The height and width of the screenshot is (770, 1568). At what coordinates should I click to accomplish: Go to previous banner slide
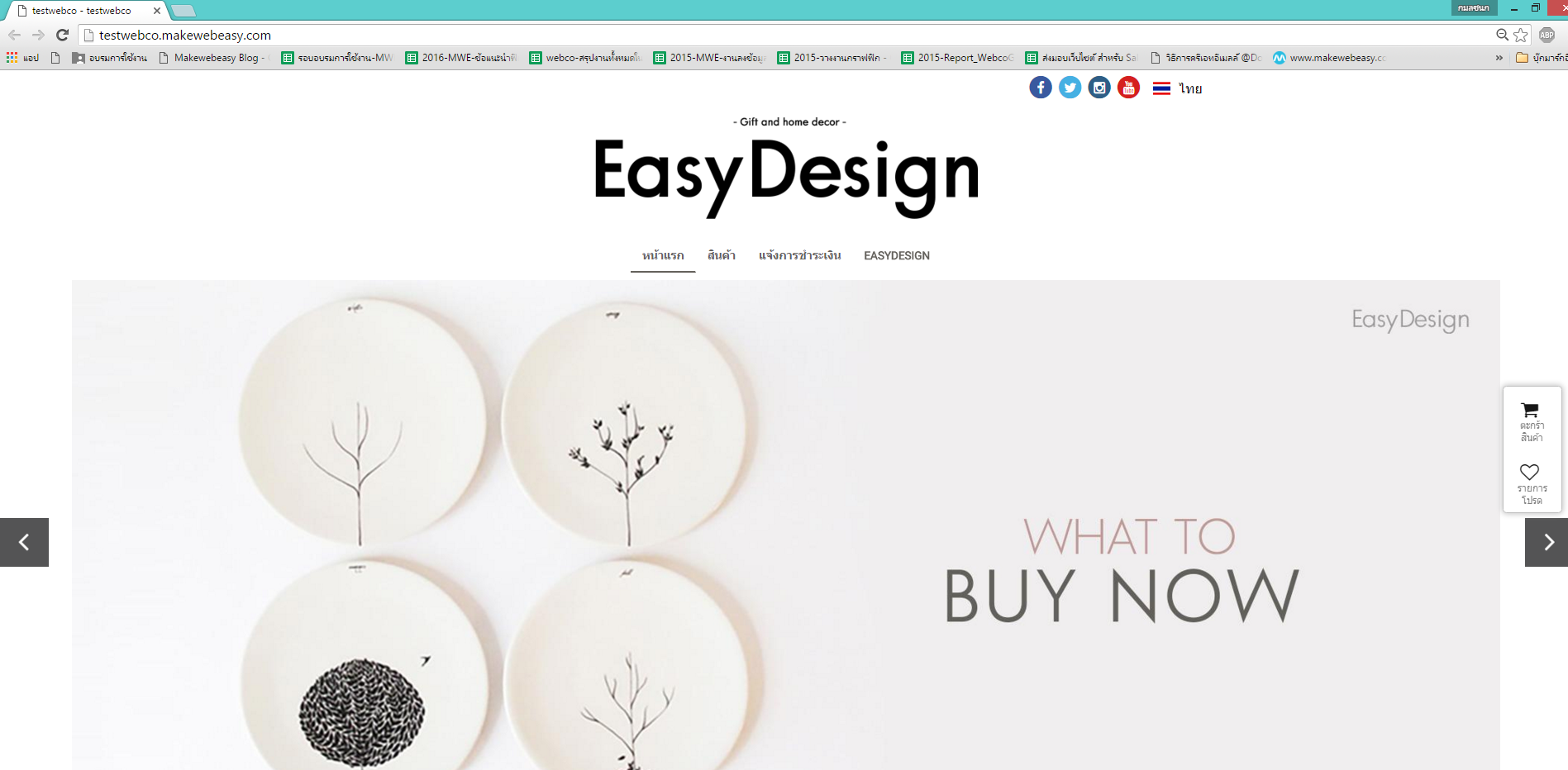tap(24, 542)
